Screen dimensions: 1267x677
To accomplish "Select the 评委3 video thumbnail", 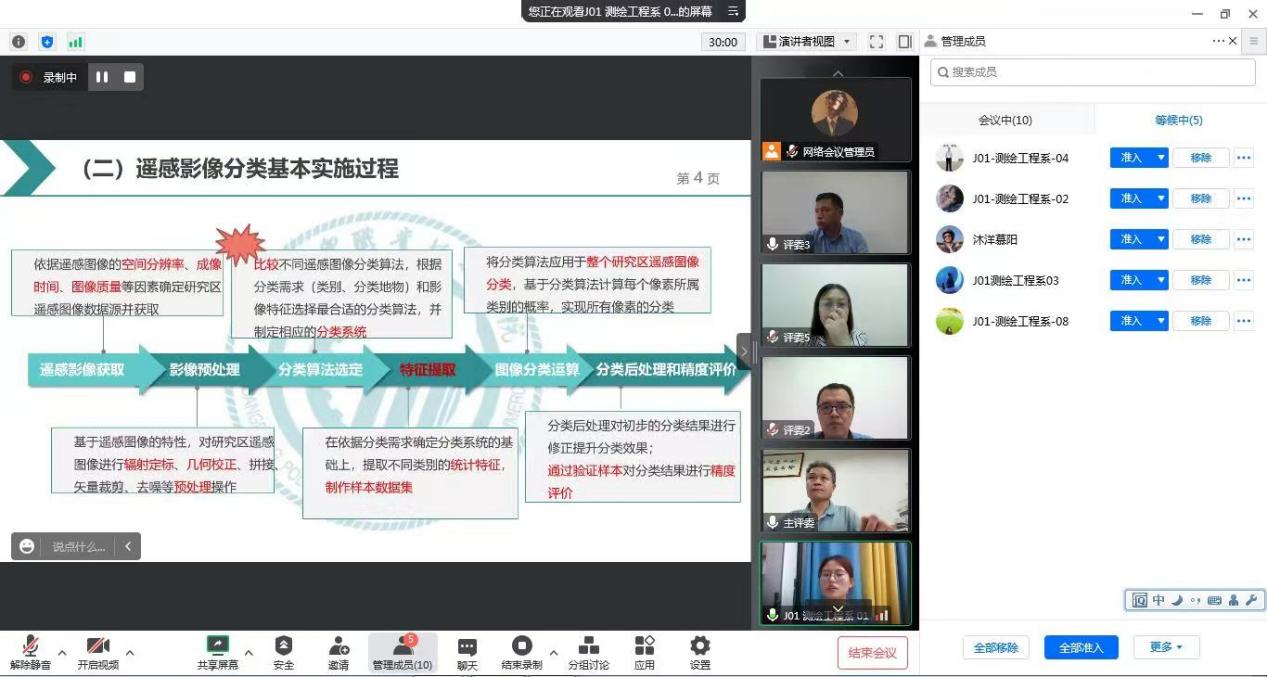I will point(835,212).
